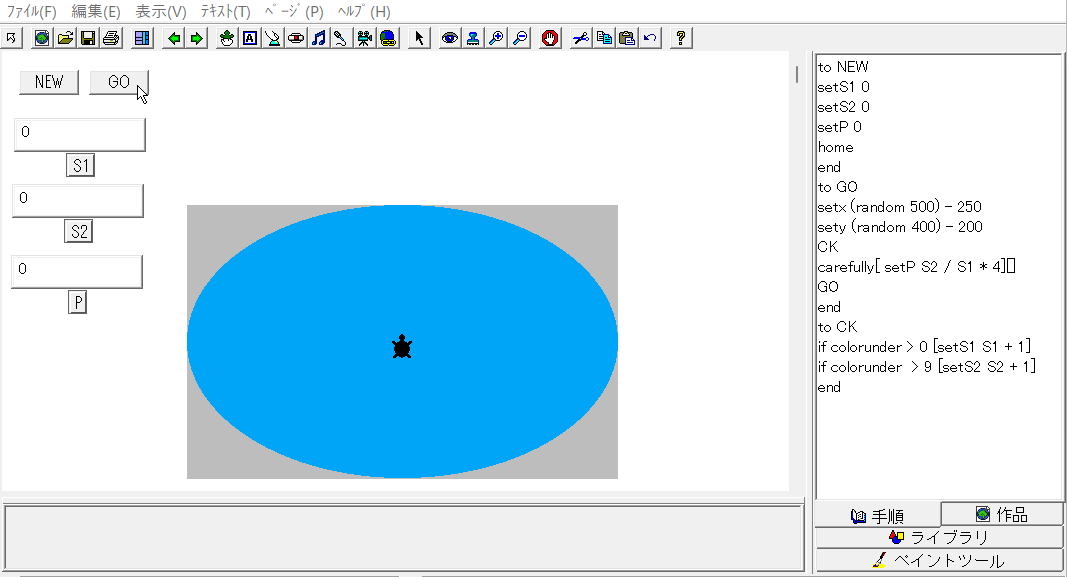Image resolution: width=1067 pixels, height=577 pixels.
Task: Click the page layout grid icon
Action: point(142,38)
